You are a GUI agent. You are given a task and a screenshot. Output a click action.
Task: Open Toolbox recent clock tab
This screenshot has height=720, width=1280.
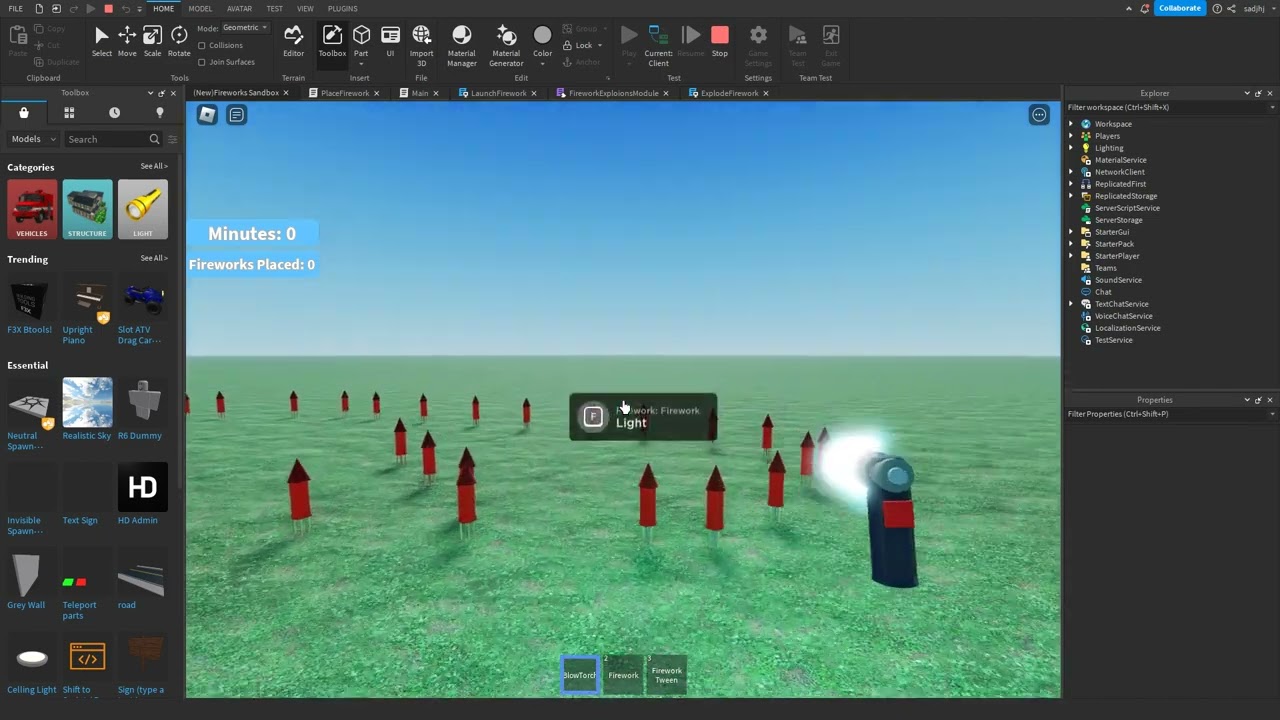(114, 112)
